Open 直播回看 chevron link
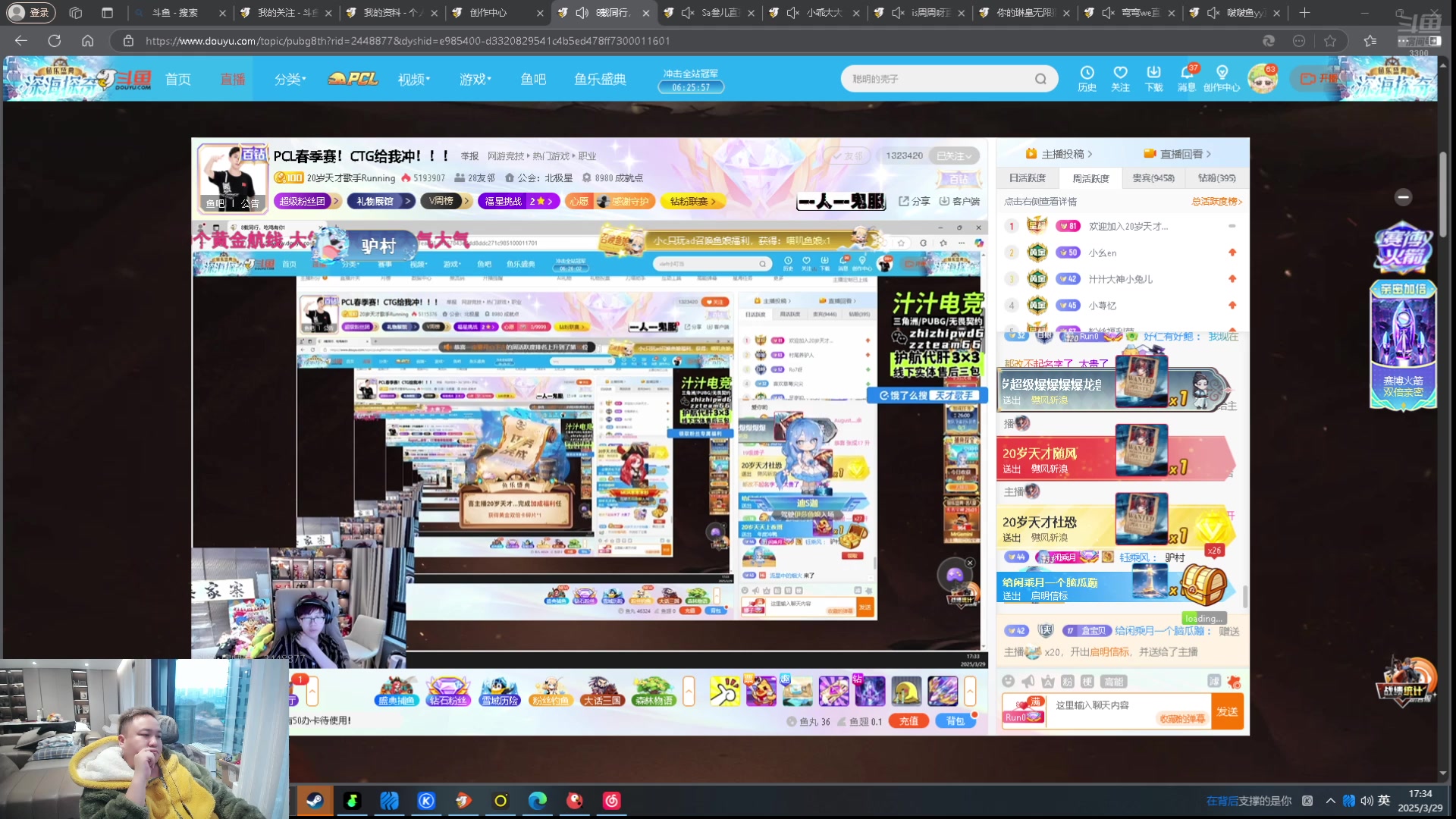Viewport: 1456px width, 819px height. coord(1178,154)
